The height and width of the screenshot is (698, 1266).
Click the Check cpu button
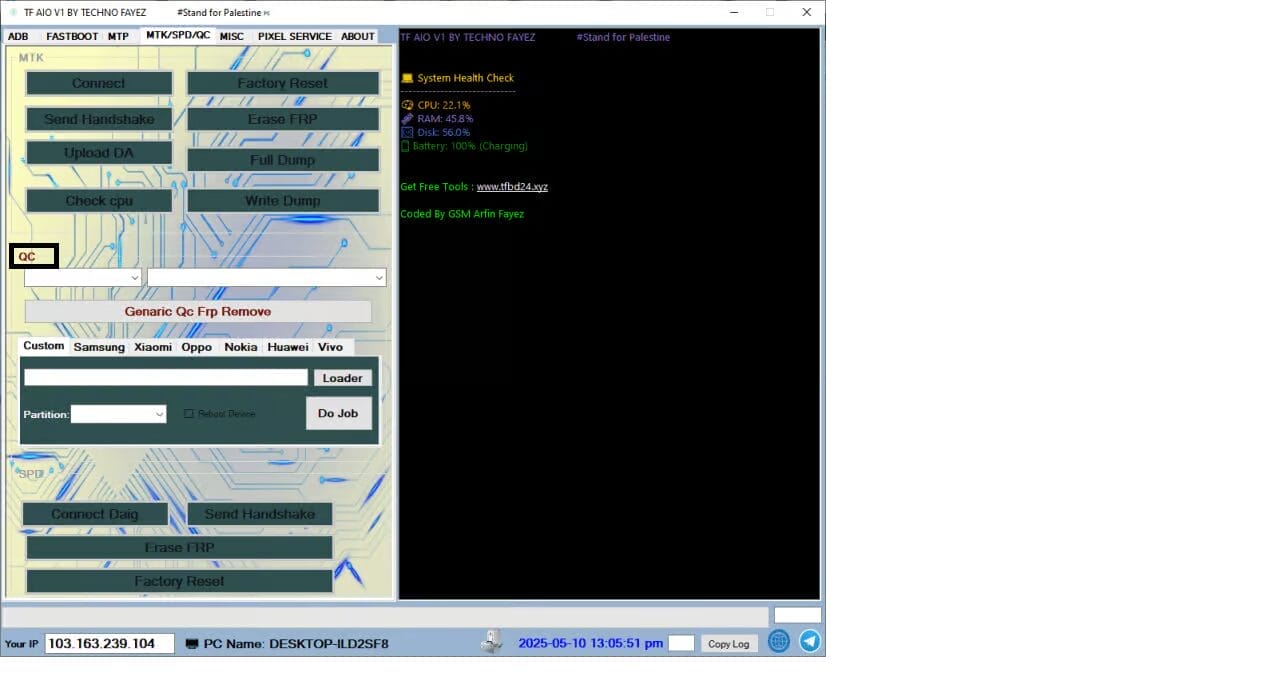click(x=99, y=200)
